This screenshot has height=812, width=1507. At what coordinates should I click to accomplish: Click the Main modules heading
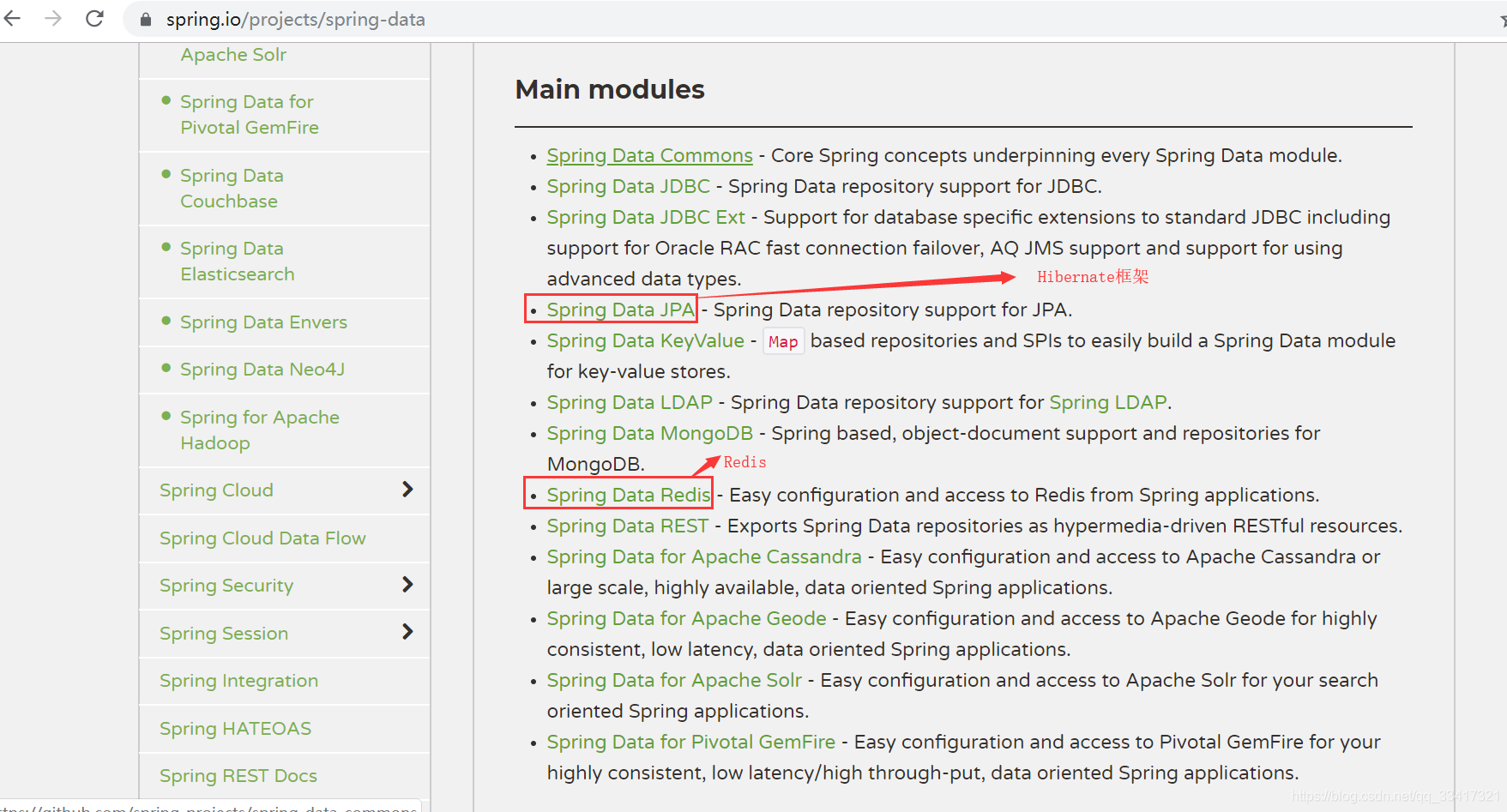point(610,89)
